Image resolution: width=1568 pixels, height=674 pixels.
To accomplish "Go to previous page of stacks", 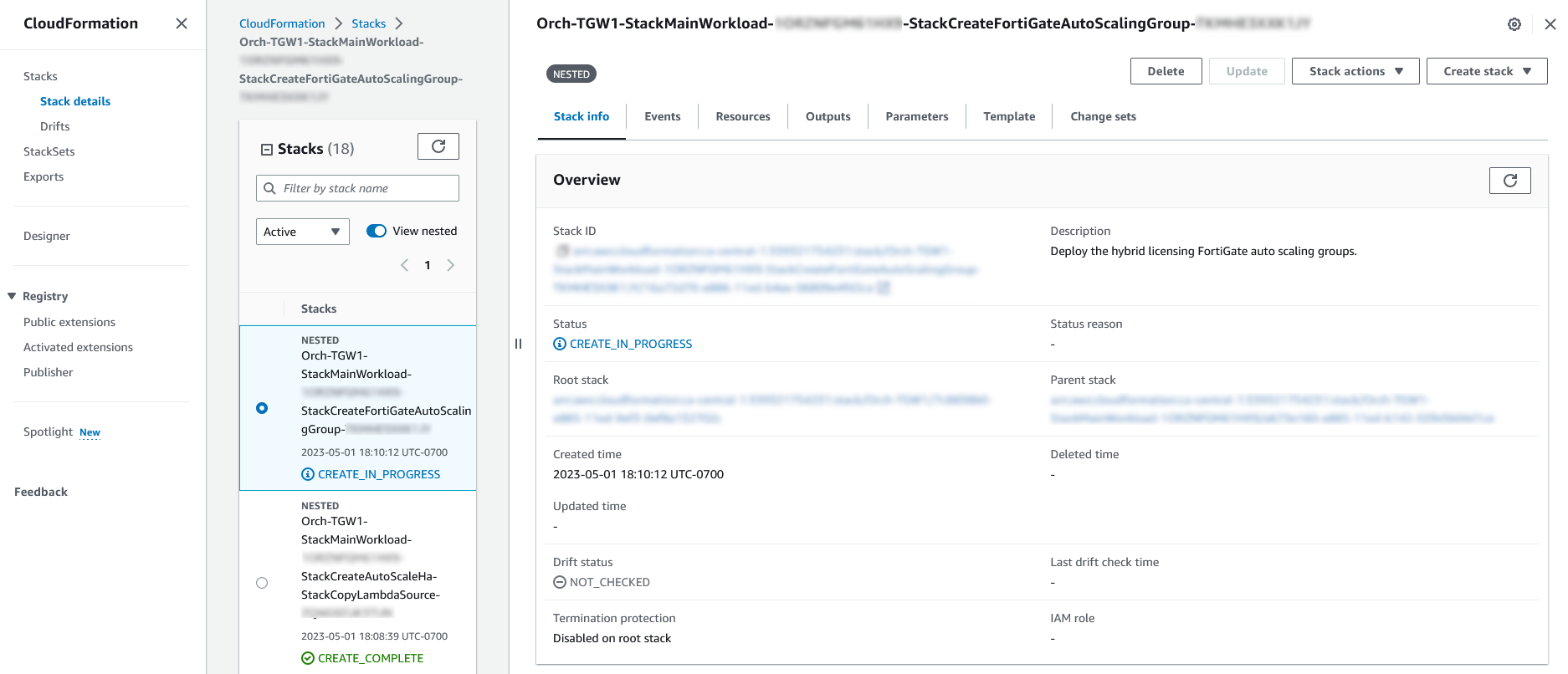I will 405,265.
